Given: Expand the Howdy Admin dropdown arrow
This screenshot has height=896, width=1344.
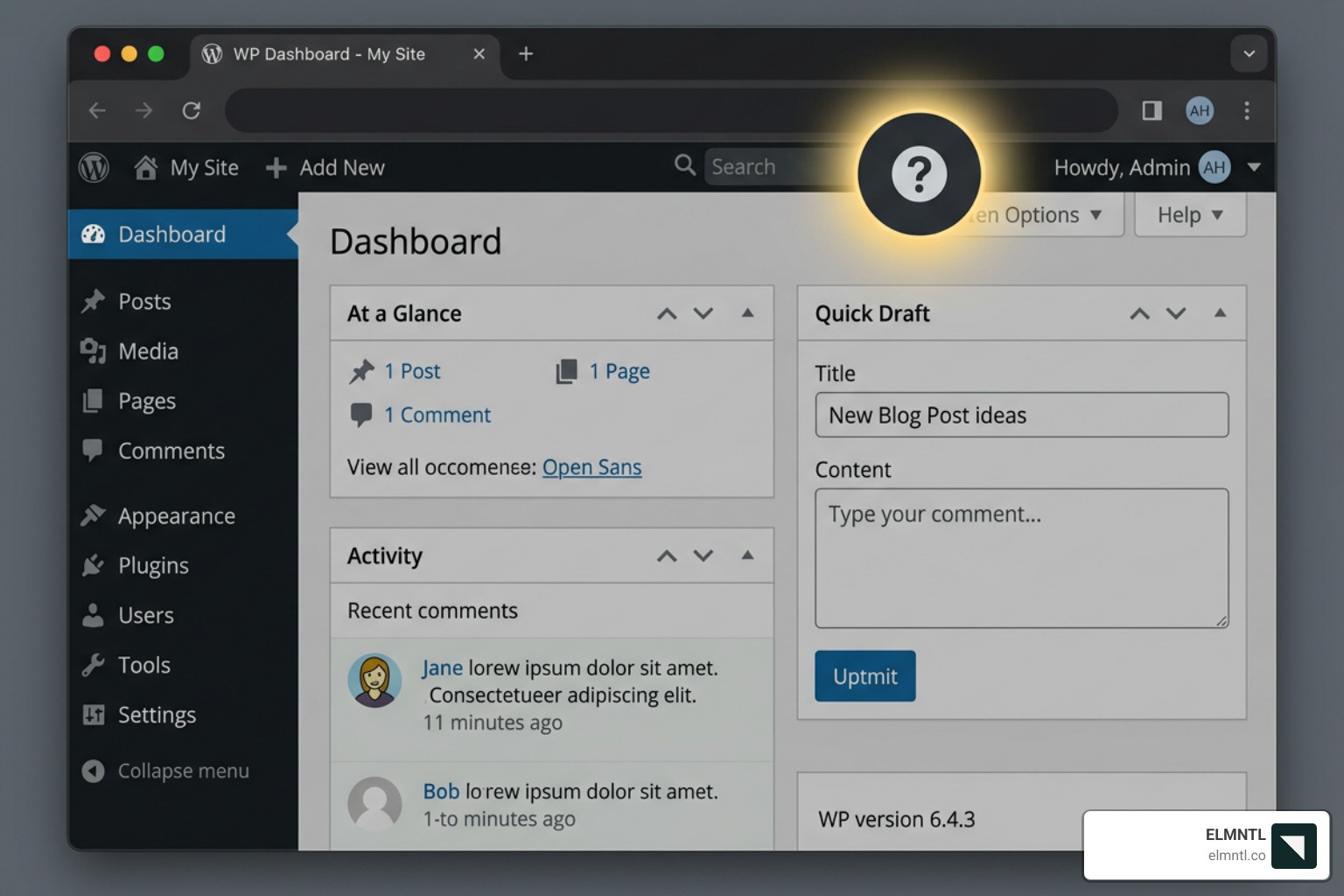Looking at the screenshot, I should click(1254, 167).
